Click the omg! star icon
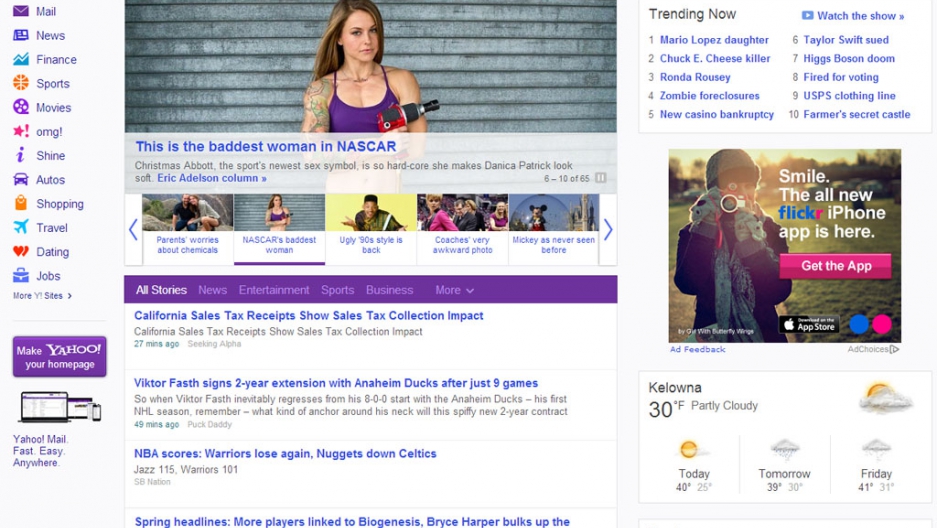The height and width of the screenshot is (528, 937). (20, 131)
